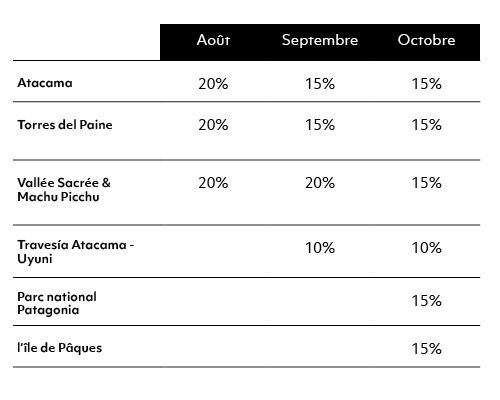Click Travesía Atacama-Uyuni 10% Septembre value
Image resolution: width=500 pixels, height=400 pixels.
pos(320,248)
